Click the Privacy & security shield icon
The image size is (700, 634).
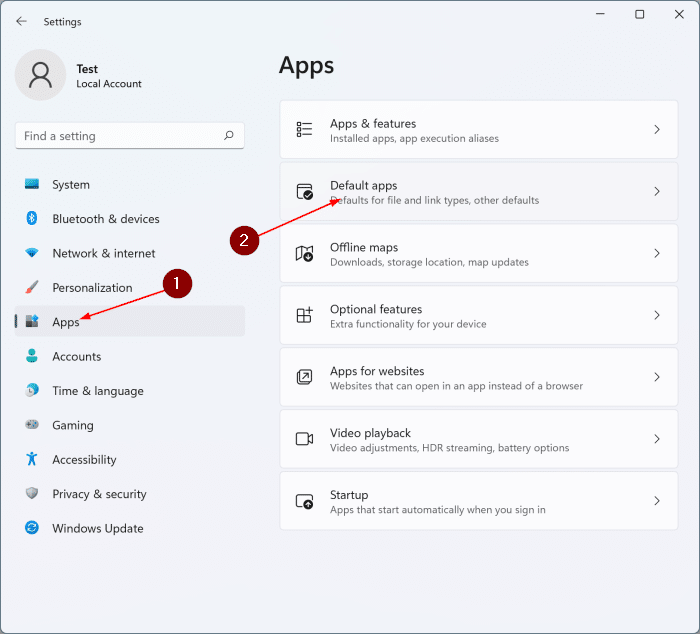(32, 493)
